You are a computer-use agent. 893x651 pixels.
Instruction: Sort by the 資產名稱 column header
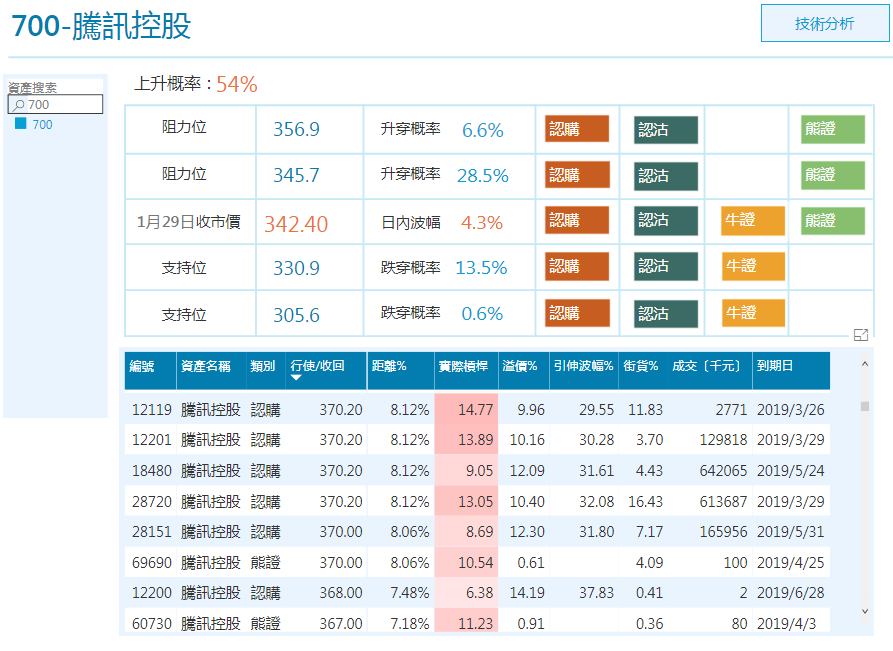click(x=211, y=371)
